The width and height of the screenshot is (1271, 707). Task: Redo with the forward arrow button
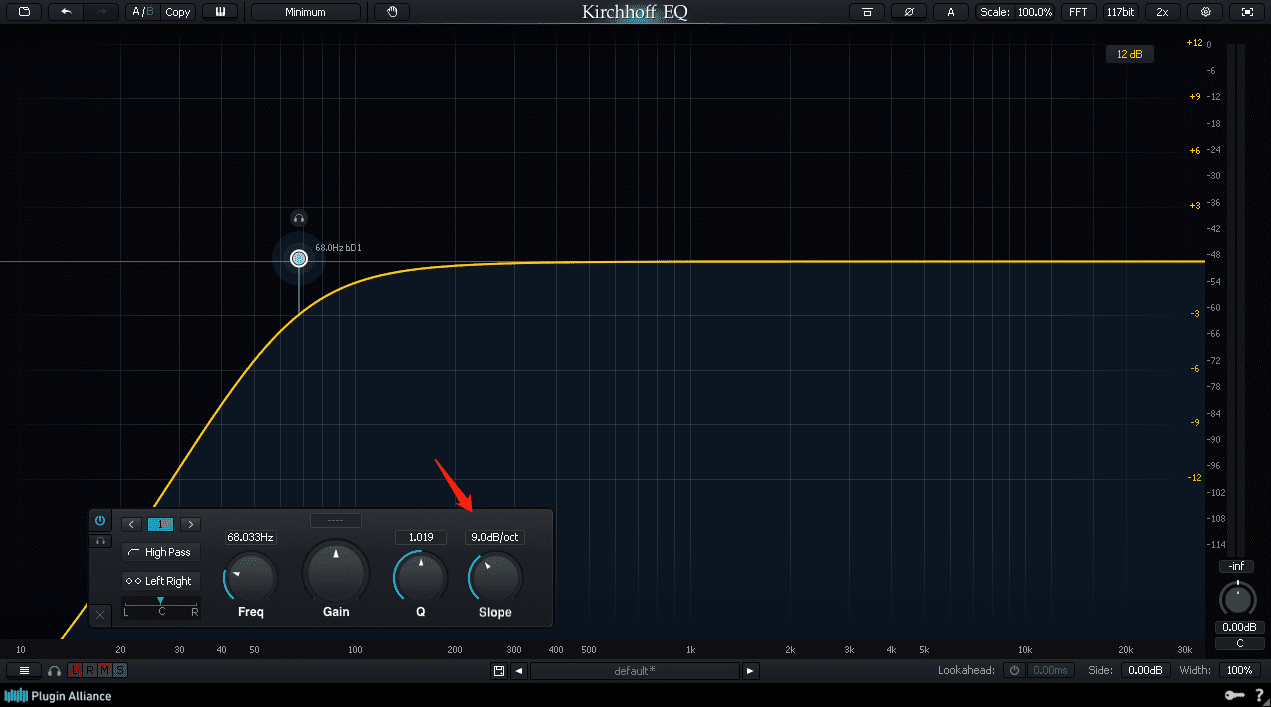click(101, 12)
